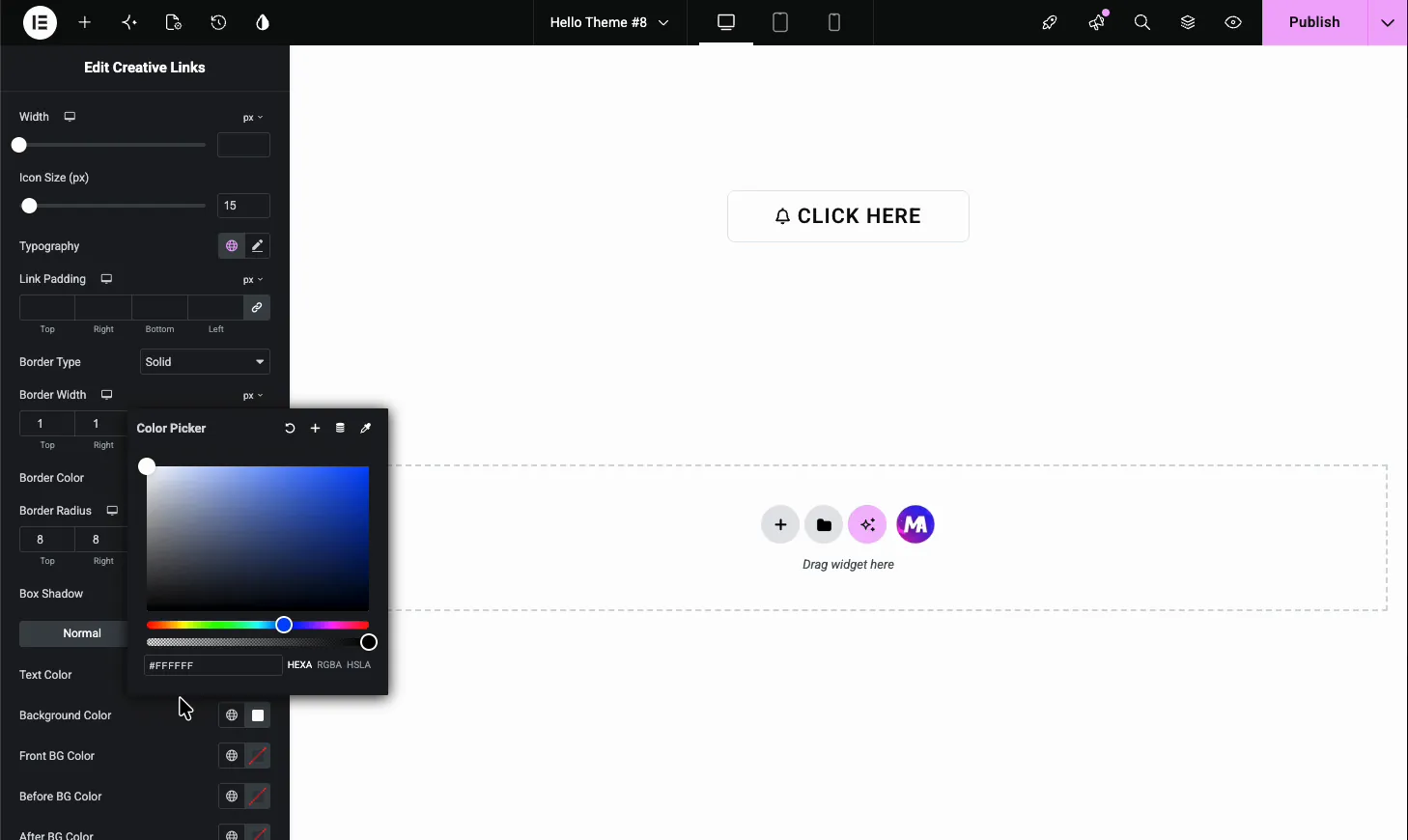Toggle the theme droplet icon in the top bar

click(263, 22)
